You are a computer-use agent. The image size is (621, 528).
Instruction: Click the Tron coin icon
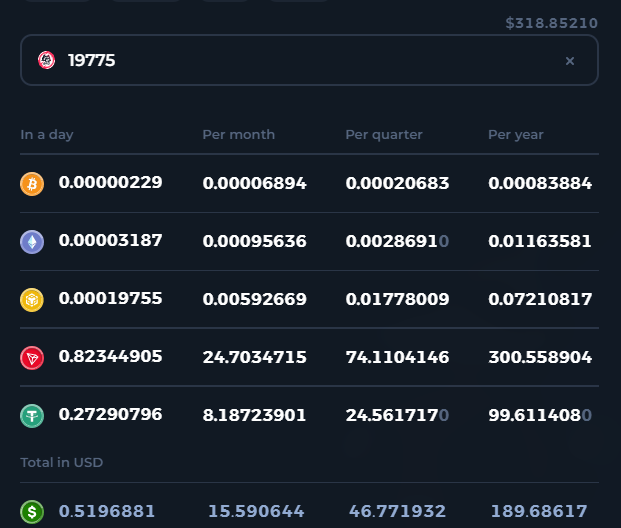32,358
